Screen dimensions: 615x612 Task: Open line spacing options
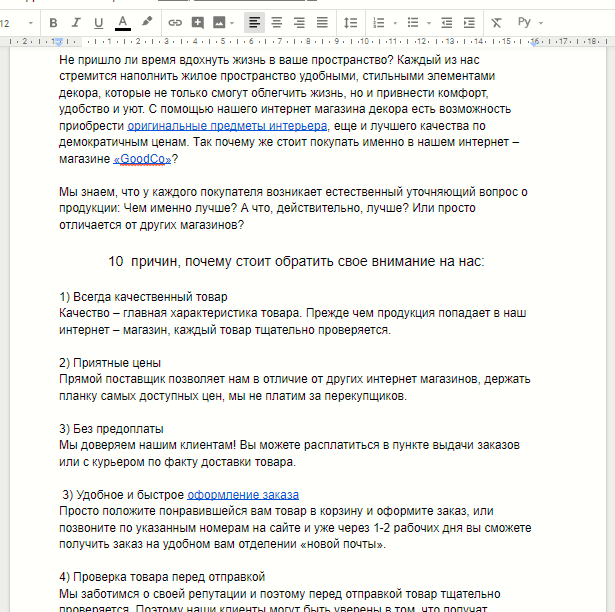(x=350, y=23)
